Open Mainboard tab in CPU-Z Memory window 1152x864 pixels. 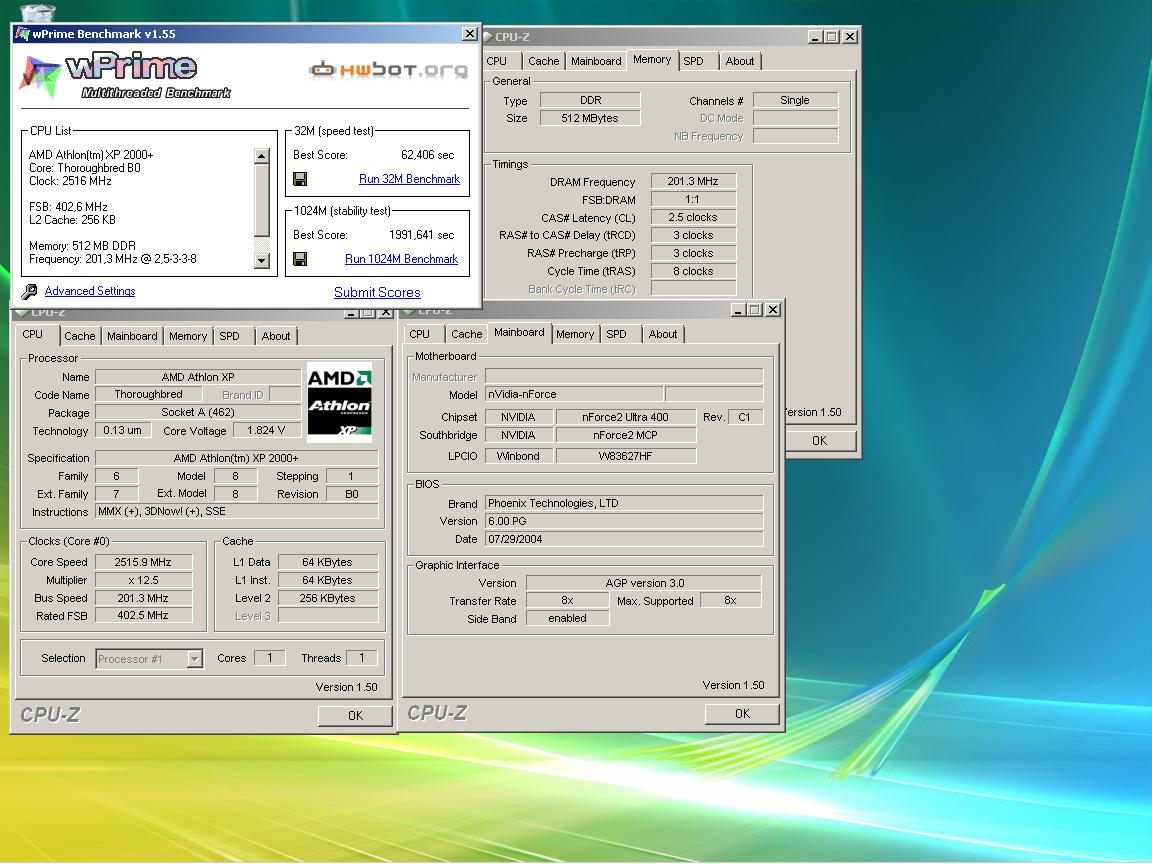click(x=596, y=61)
